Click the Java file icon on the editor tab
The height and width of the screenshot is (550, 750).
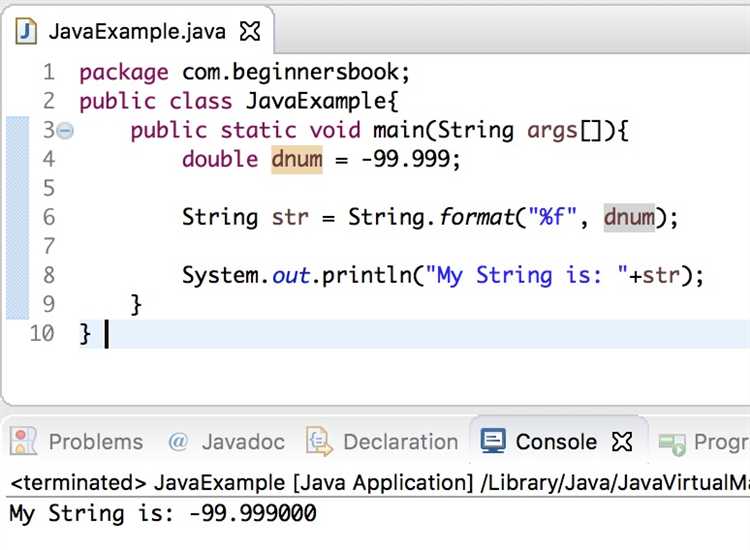[x=27, y=30]
